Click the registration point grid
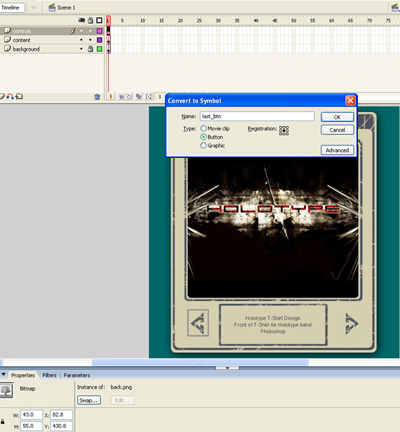This screenshot has width=400, height=432. (x=284, y=130)
